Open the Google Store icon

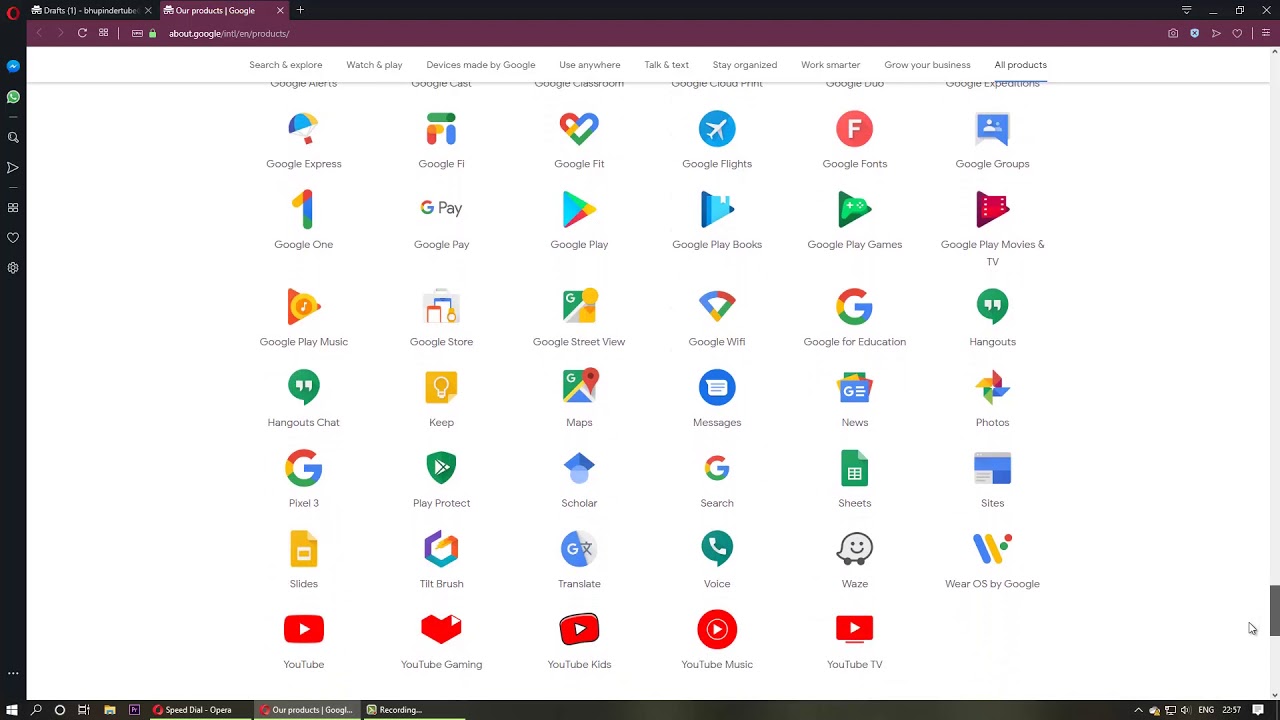click(x=441, y=307)
